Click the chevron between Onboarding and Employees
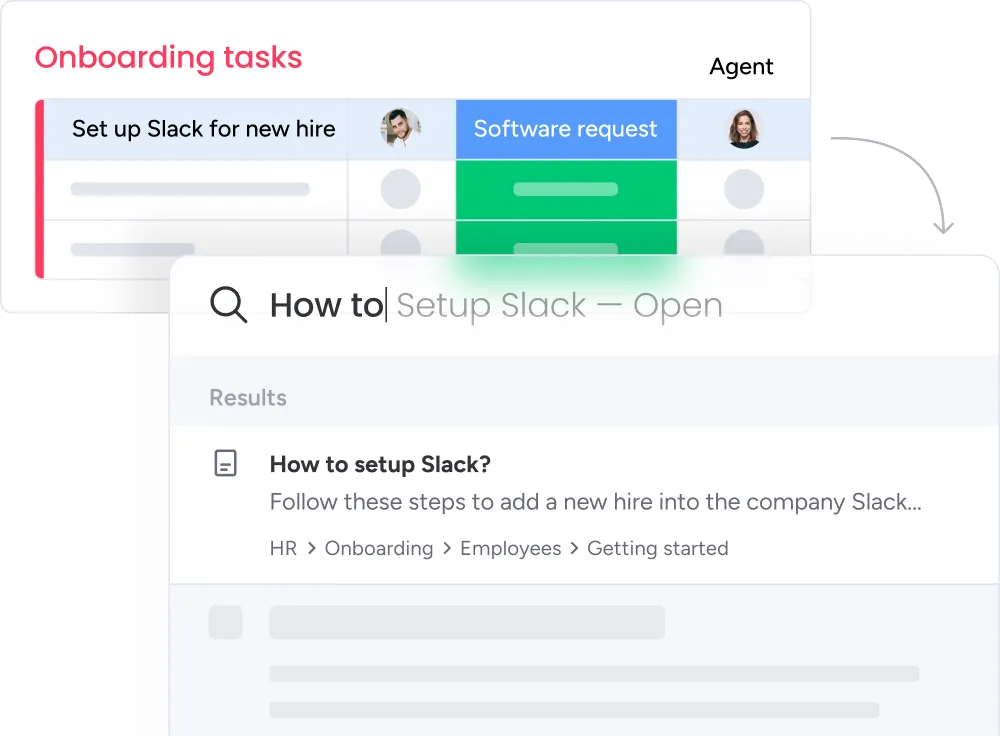This screenshot has width=1000, height=736. pyautogui.click(x=446, y=548)
